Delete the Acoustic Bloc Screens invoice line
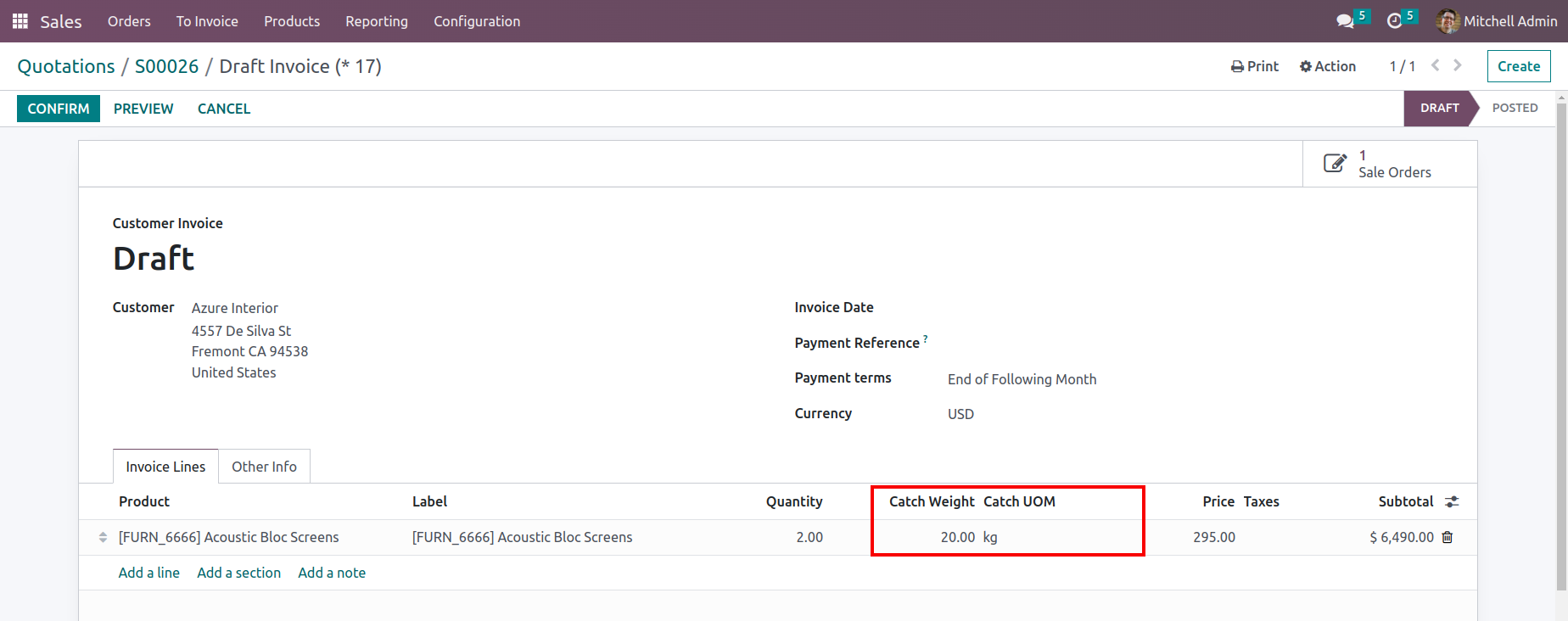The image size is (1568, 621). (x=1448, y=537)
